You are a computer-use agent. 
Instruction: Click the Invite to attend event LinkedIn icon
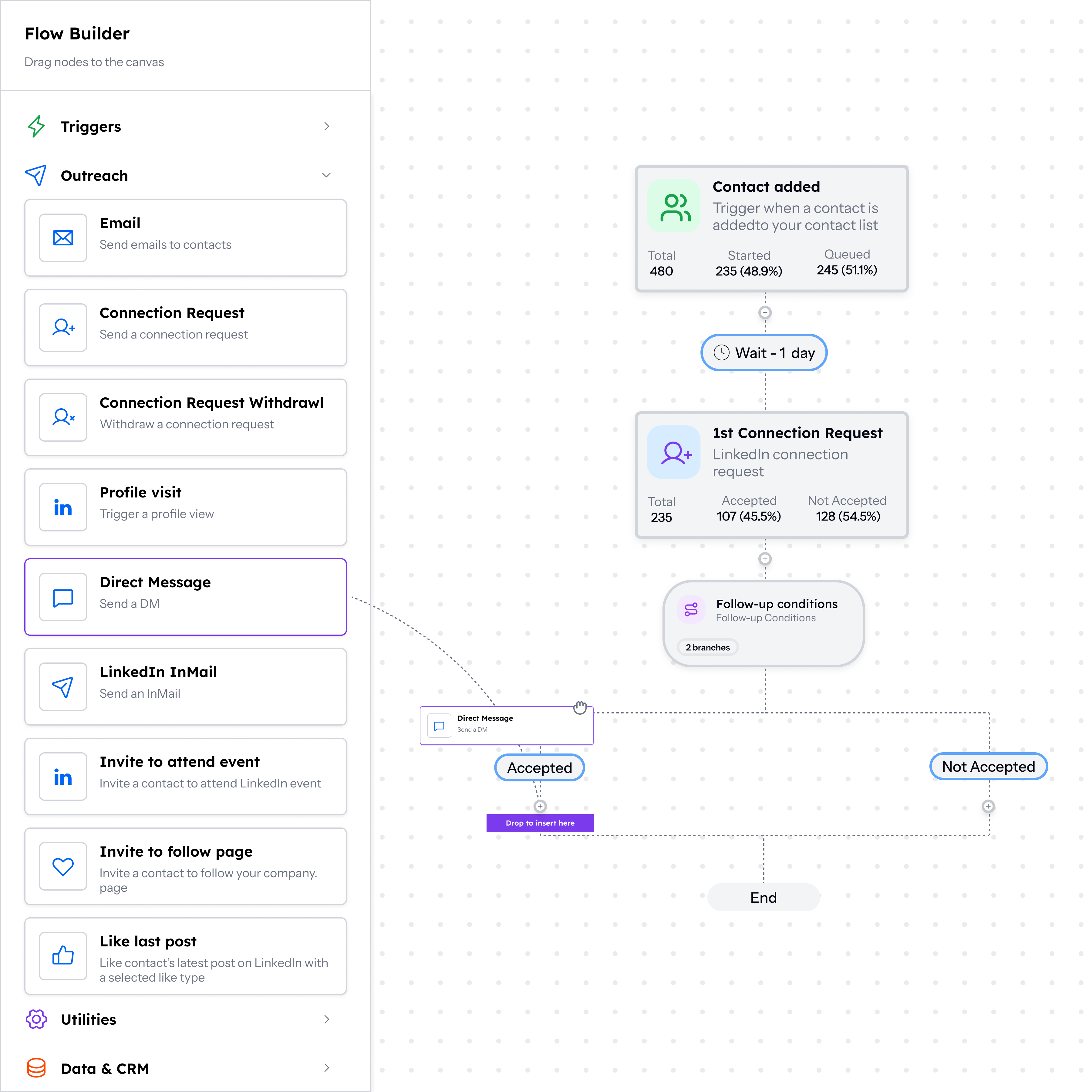[63, 777]
